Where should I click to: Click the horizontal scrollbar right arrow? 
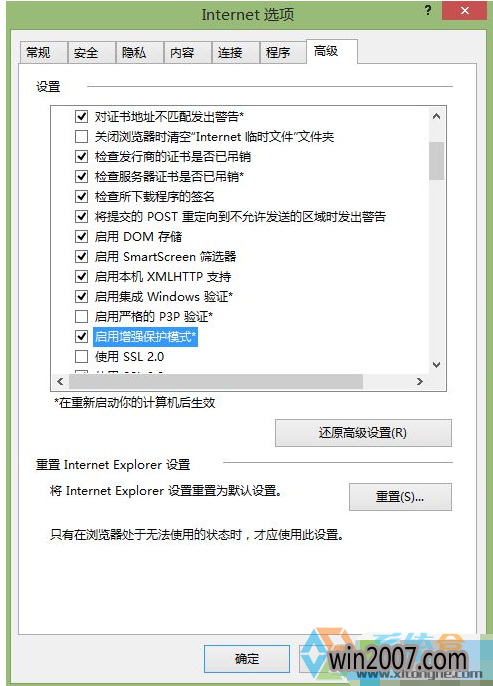420,382
